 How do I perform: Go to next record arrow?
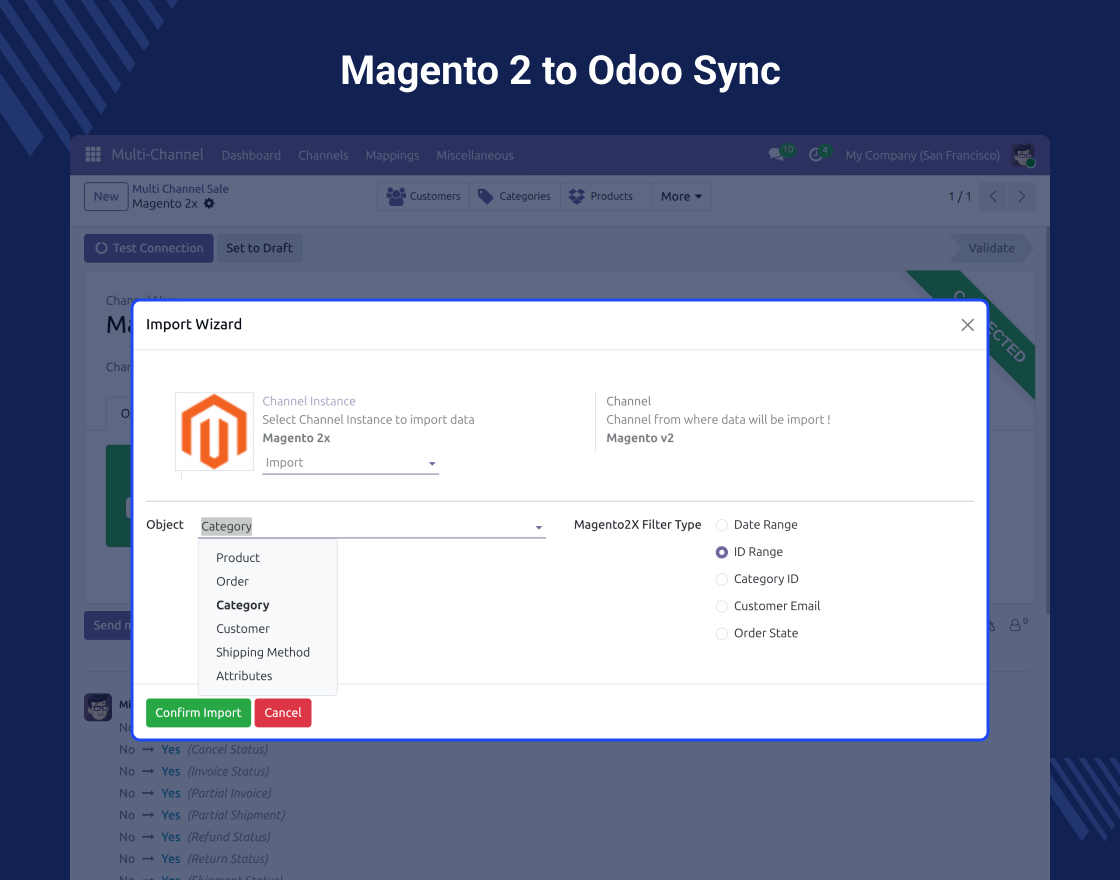pos(1021,196)
